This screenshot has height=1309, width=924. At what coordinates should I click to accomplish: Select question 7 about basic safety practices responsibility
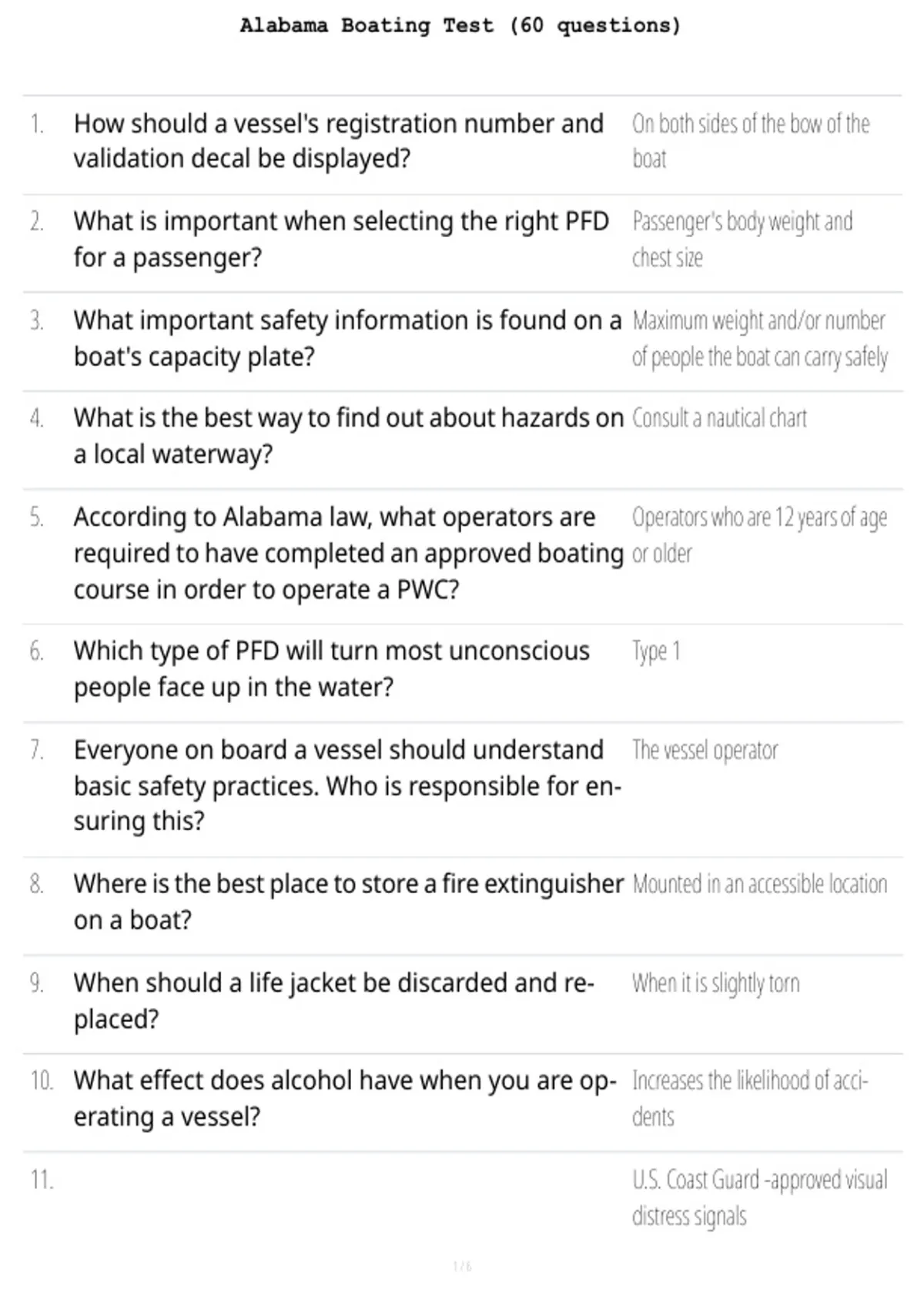click(347, 785)
